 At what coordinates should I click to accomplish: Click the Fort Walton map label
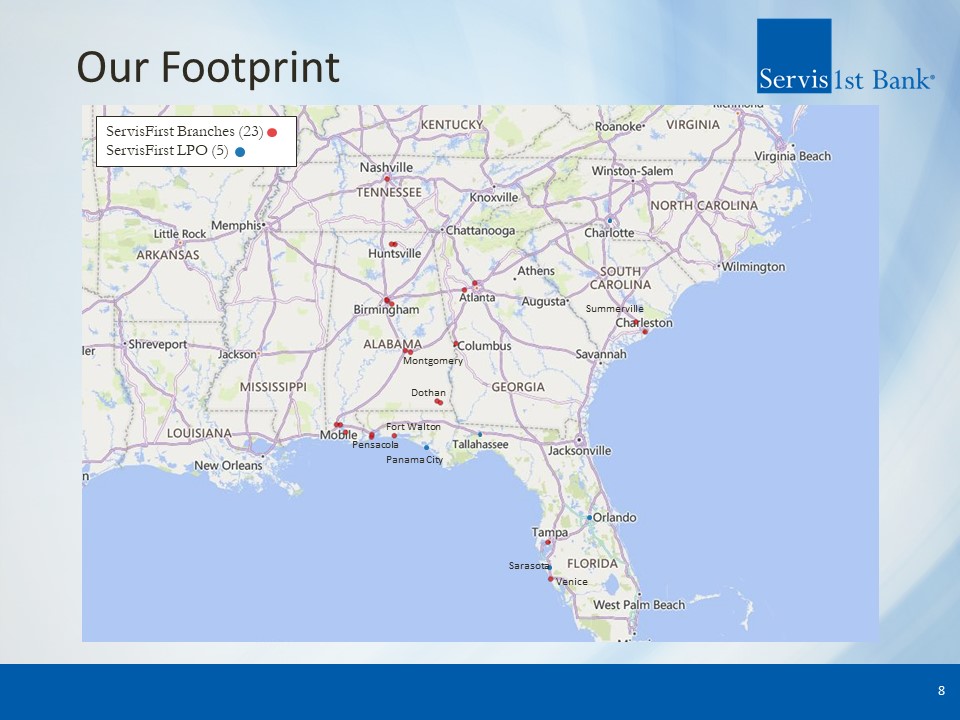[413, 427]
